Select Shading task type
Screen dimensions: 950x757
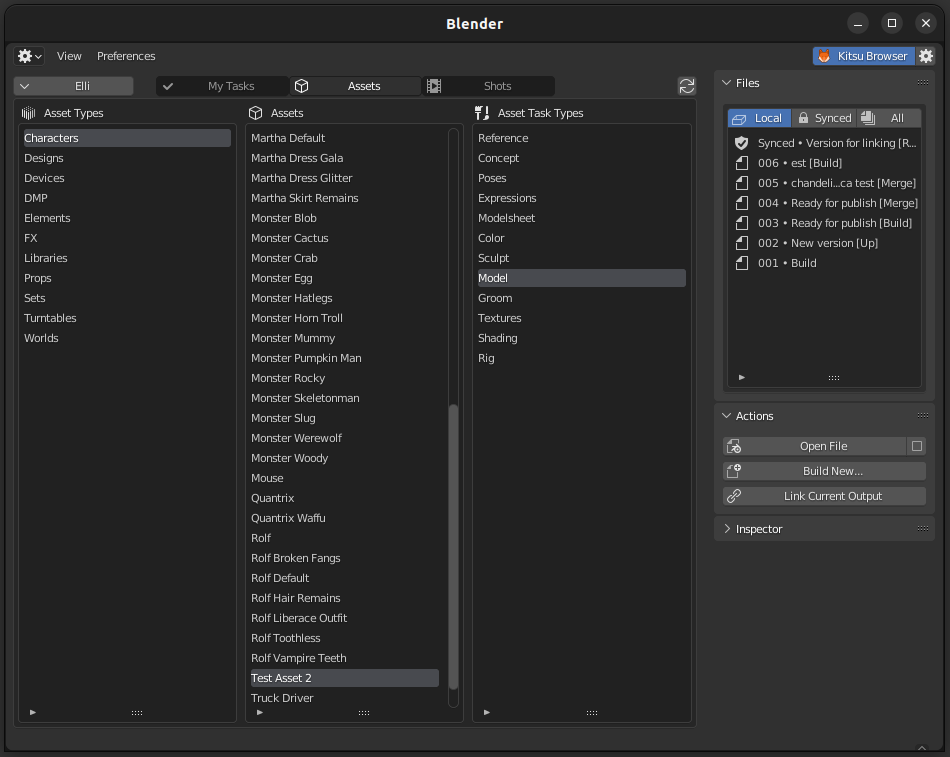pos(582,338)
